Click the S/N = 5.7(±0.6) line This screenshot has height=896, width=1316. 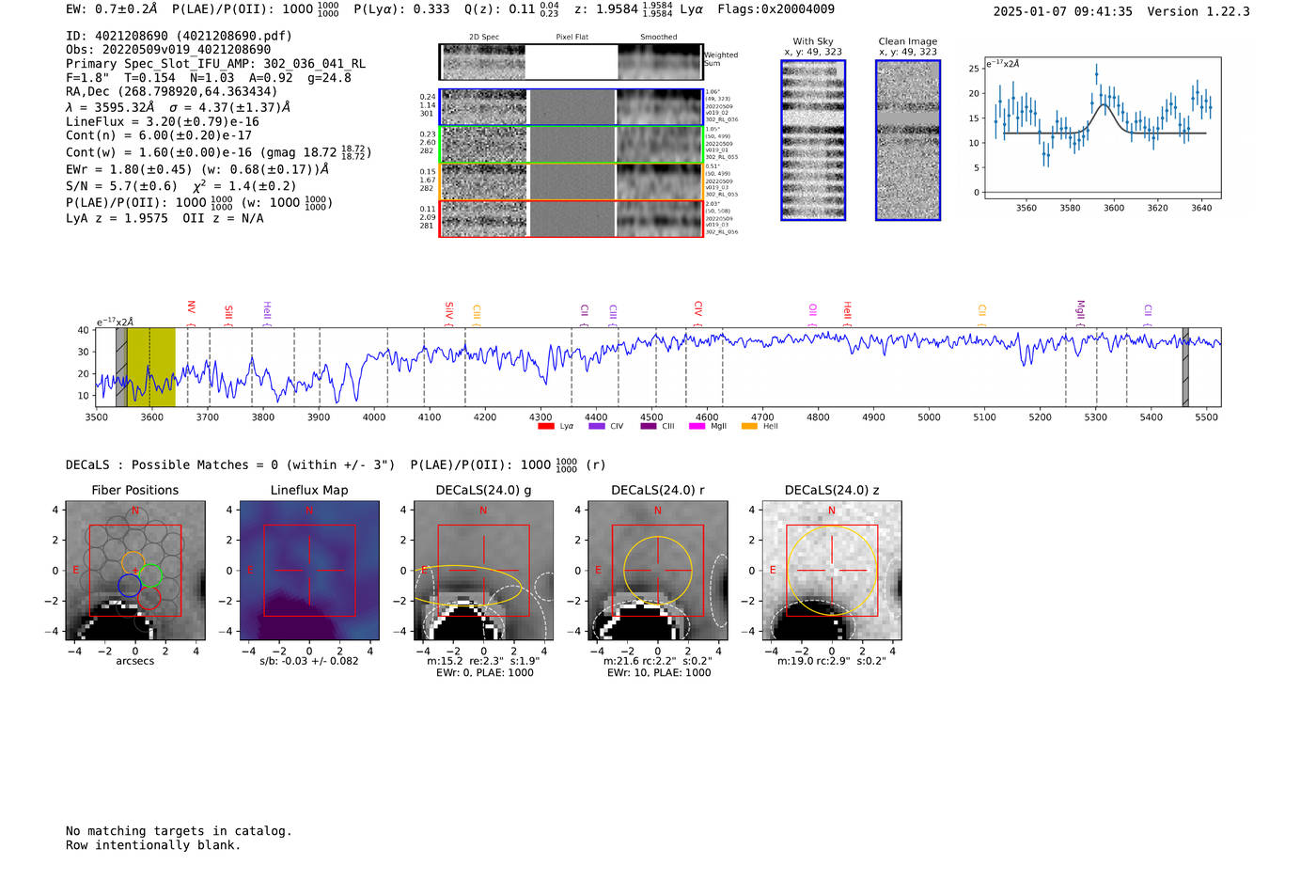[x=180, y=186]
